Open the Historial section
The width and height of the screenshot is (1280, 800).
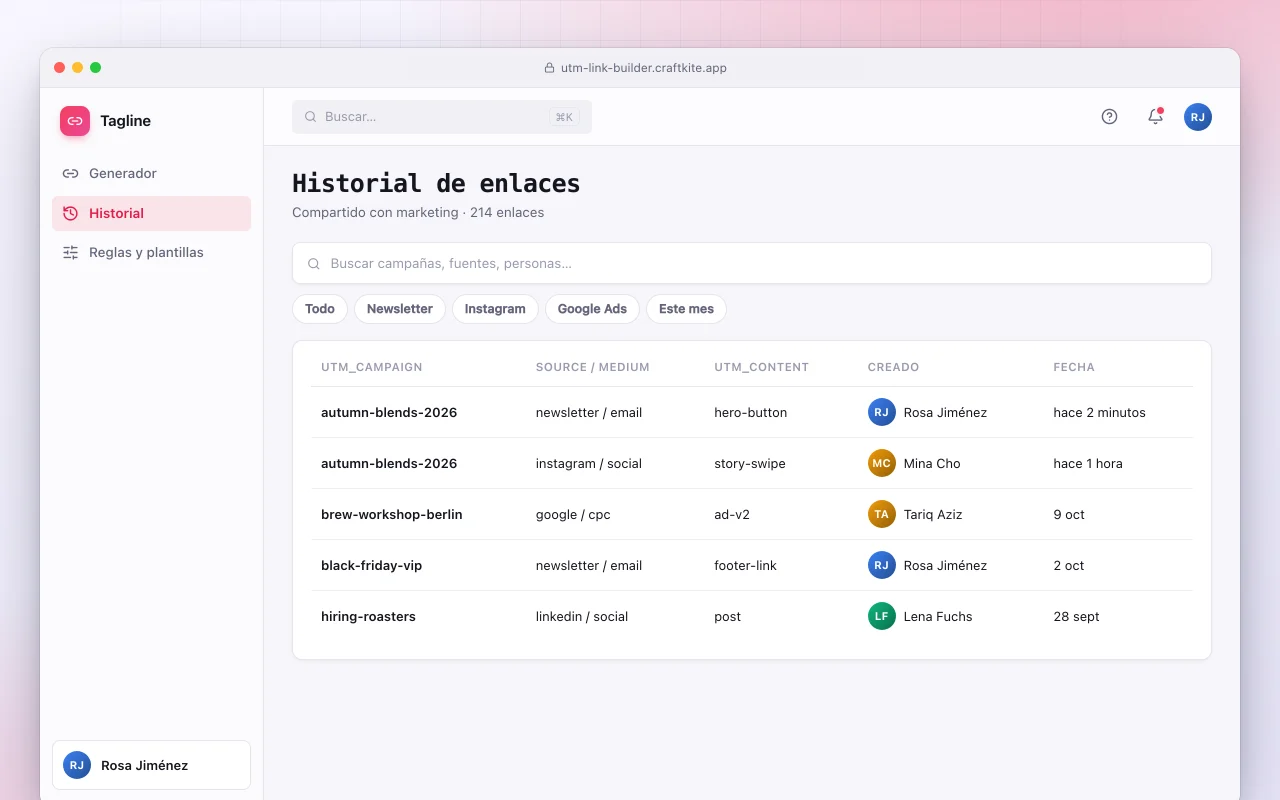151,213
